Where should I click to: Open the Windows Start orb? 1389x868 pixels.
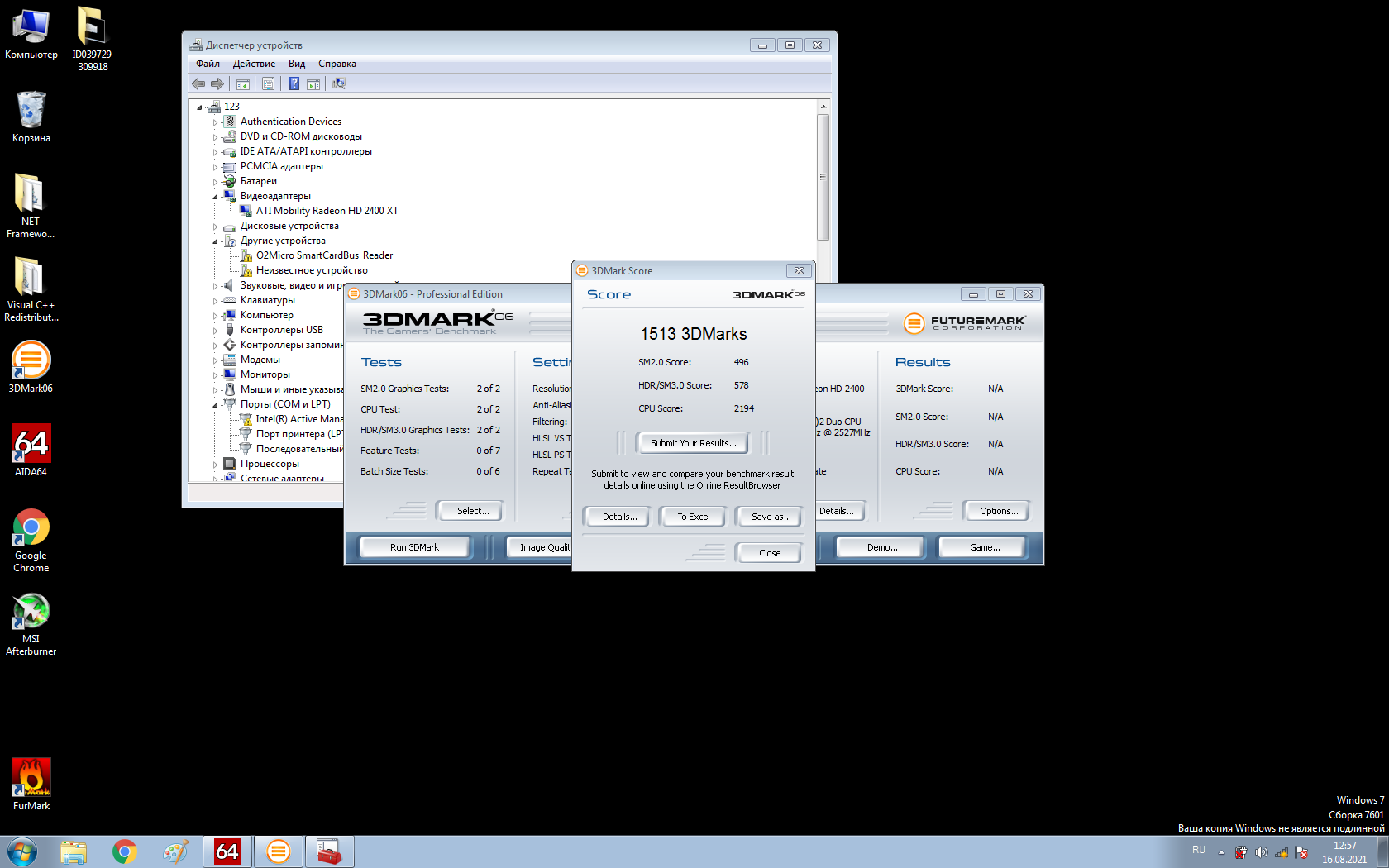pyautogui.click(x=21, y=851)
